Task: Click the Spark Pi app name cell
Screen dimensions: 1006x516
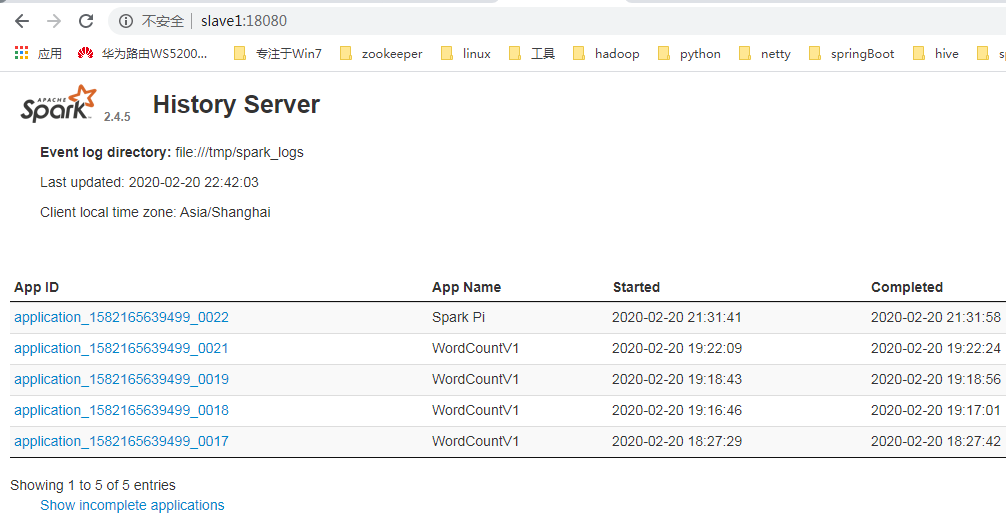Action: (458, 317)
